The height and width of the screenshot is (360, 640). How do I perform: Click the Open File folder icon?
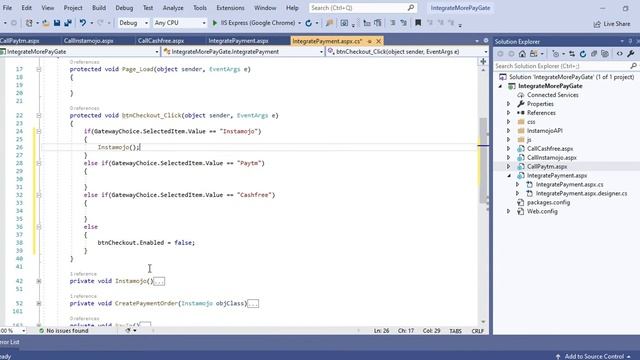pos(46,23)
